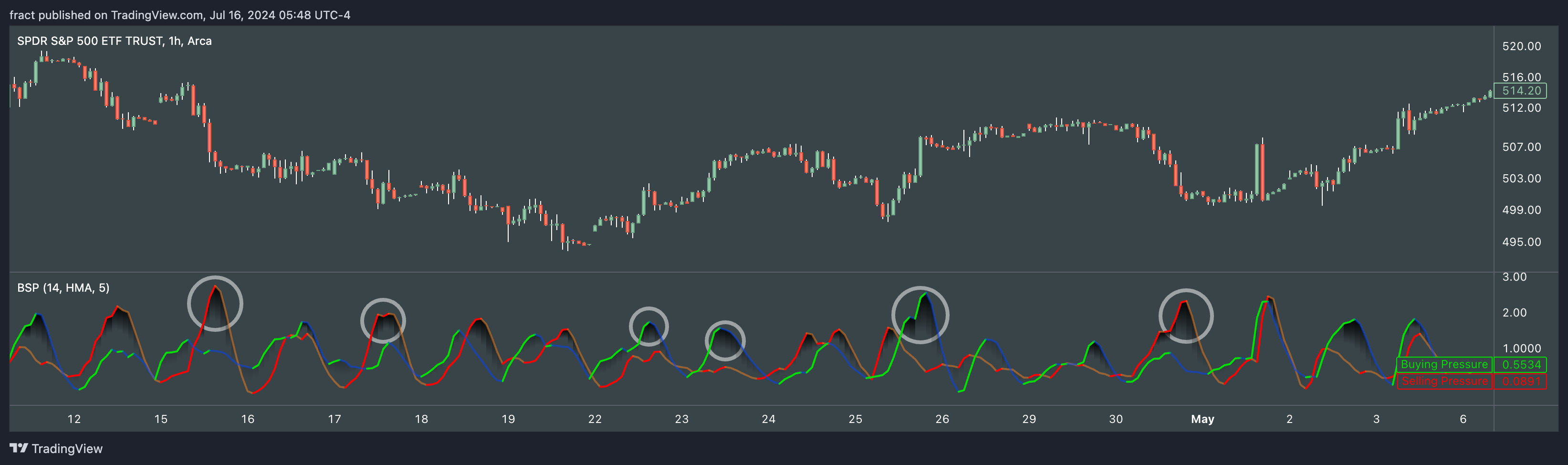Click the 3.00 indicator scale label

point(1515,277)
